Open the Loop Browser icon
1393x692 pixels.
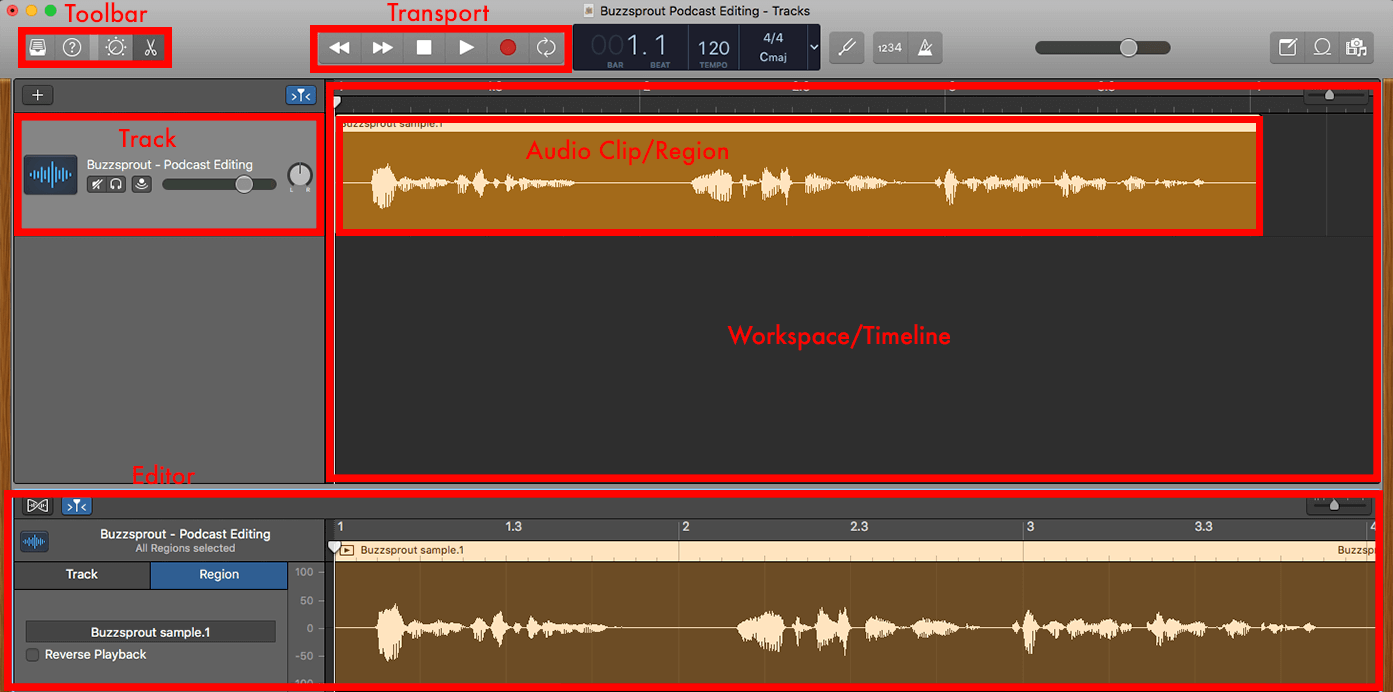[x=1322, y=47]
